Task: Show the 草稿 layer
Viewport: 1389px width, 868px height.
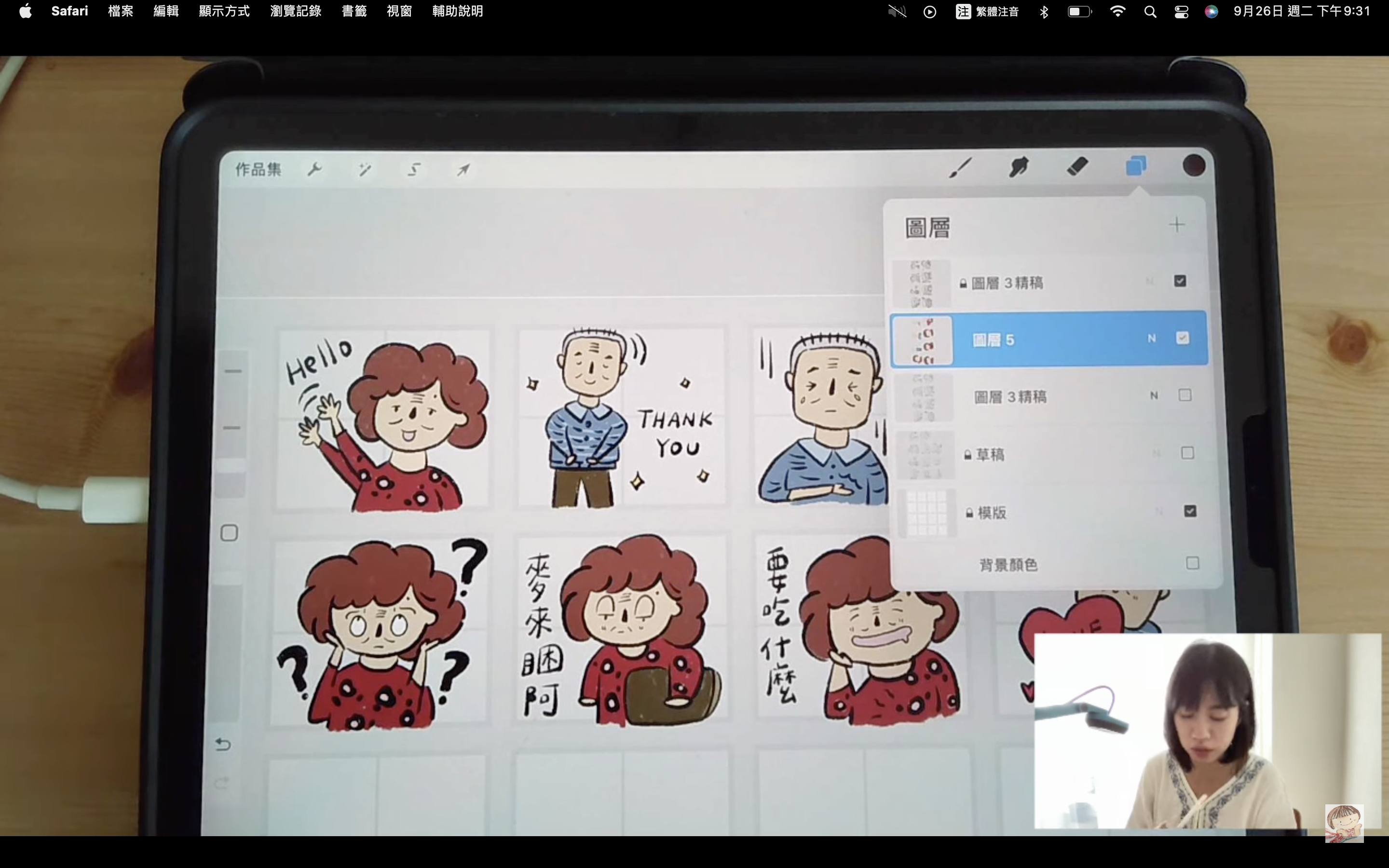Action: point(1187,453)
